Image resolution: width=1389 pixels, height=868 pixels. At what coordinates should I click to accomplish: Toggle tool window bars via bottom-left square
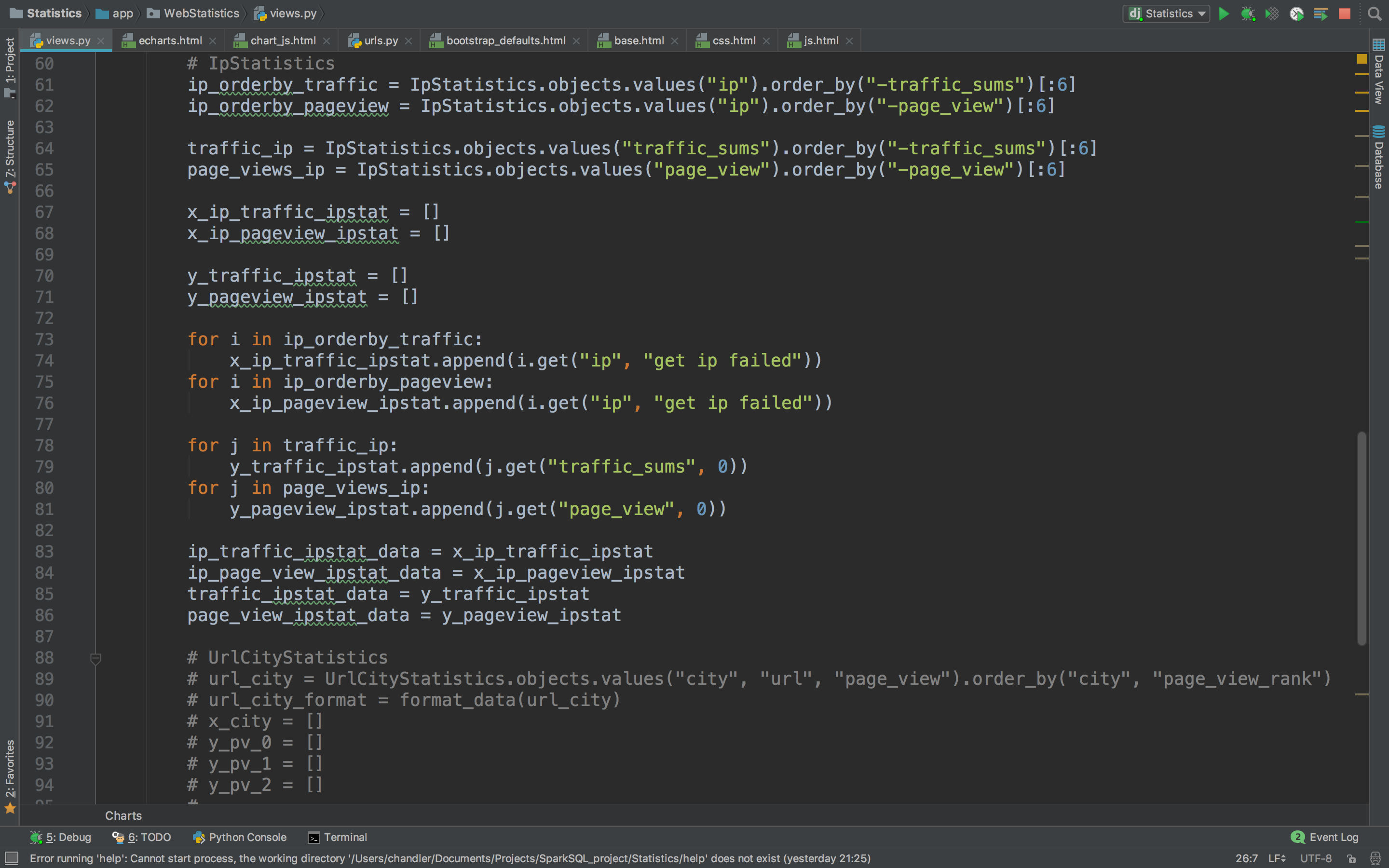[11, 858]
